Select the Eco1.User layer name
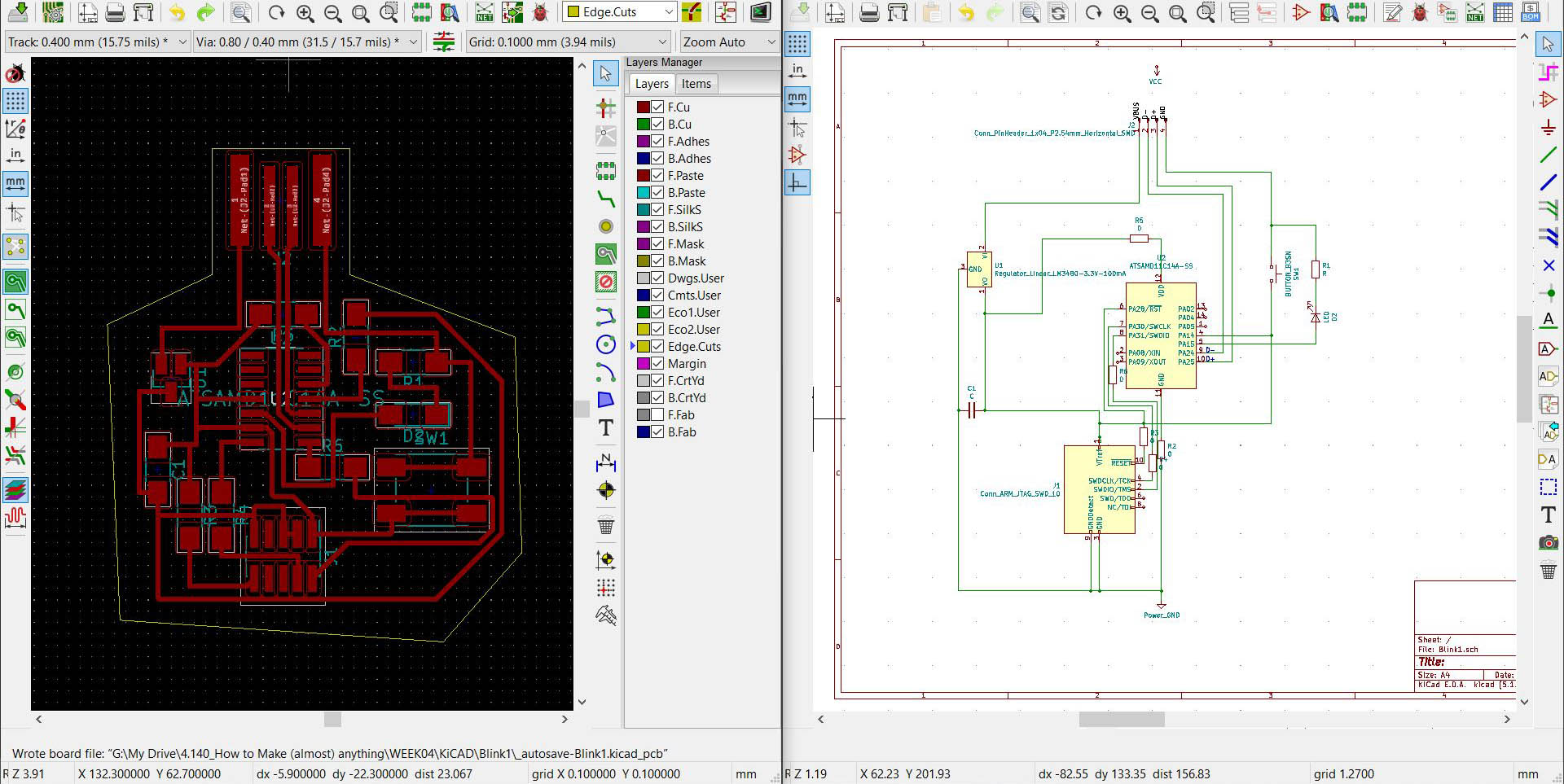 (694, 312)
